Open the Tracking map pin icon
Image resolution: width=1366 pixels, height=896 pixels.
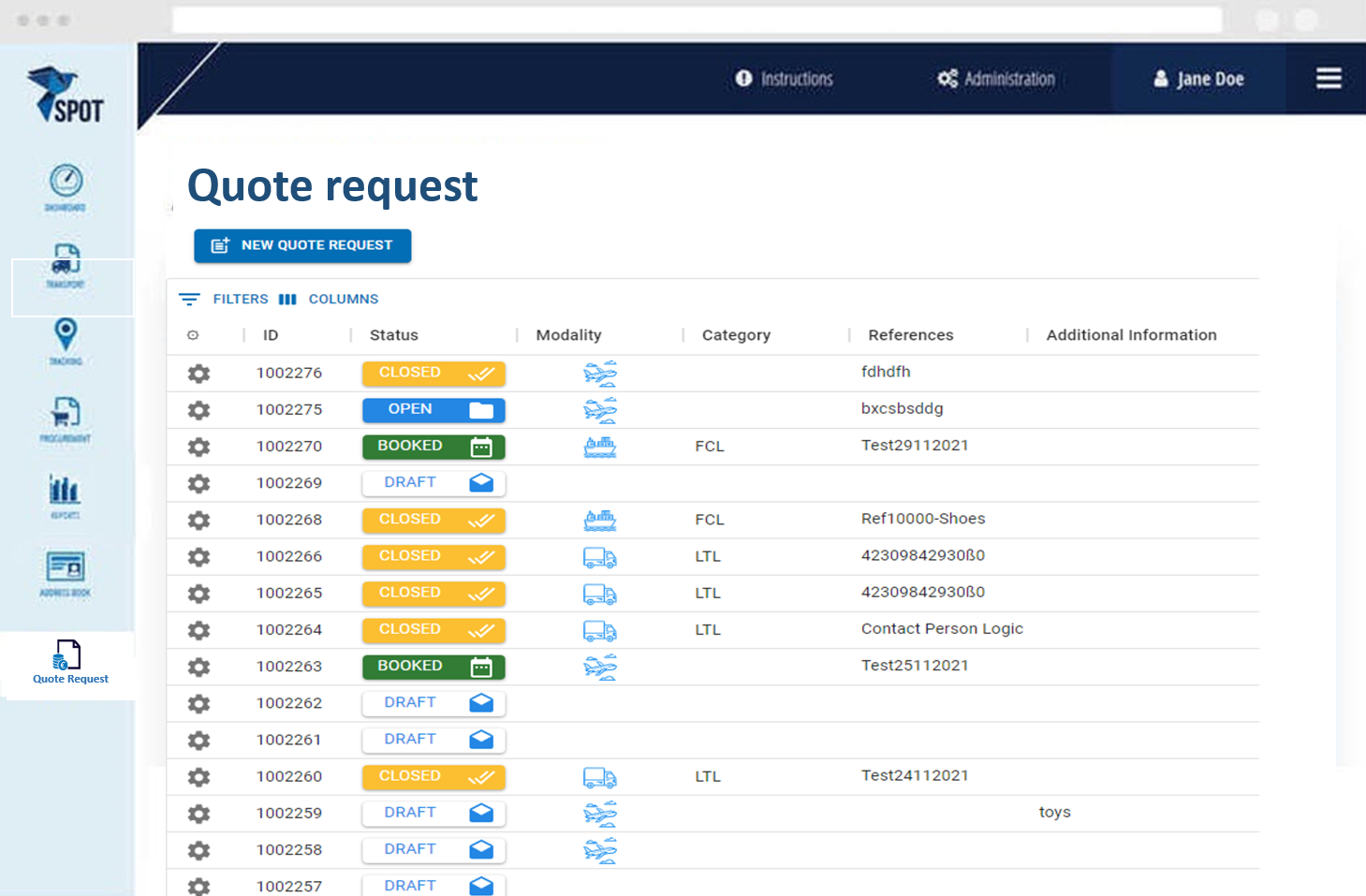pos(66,341)
